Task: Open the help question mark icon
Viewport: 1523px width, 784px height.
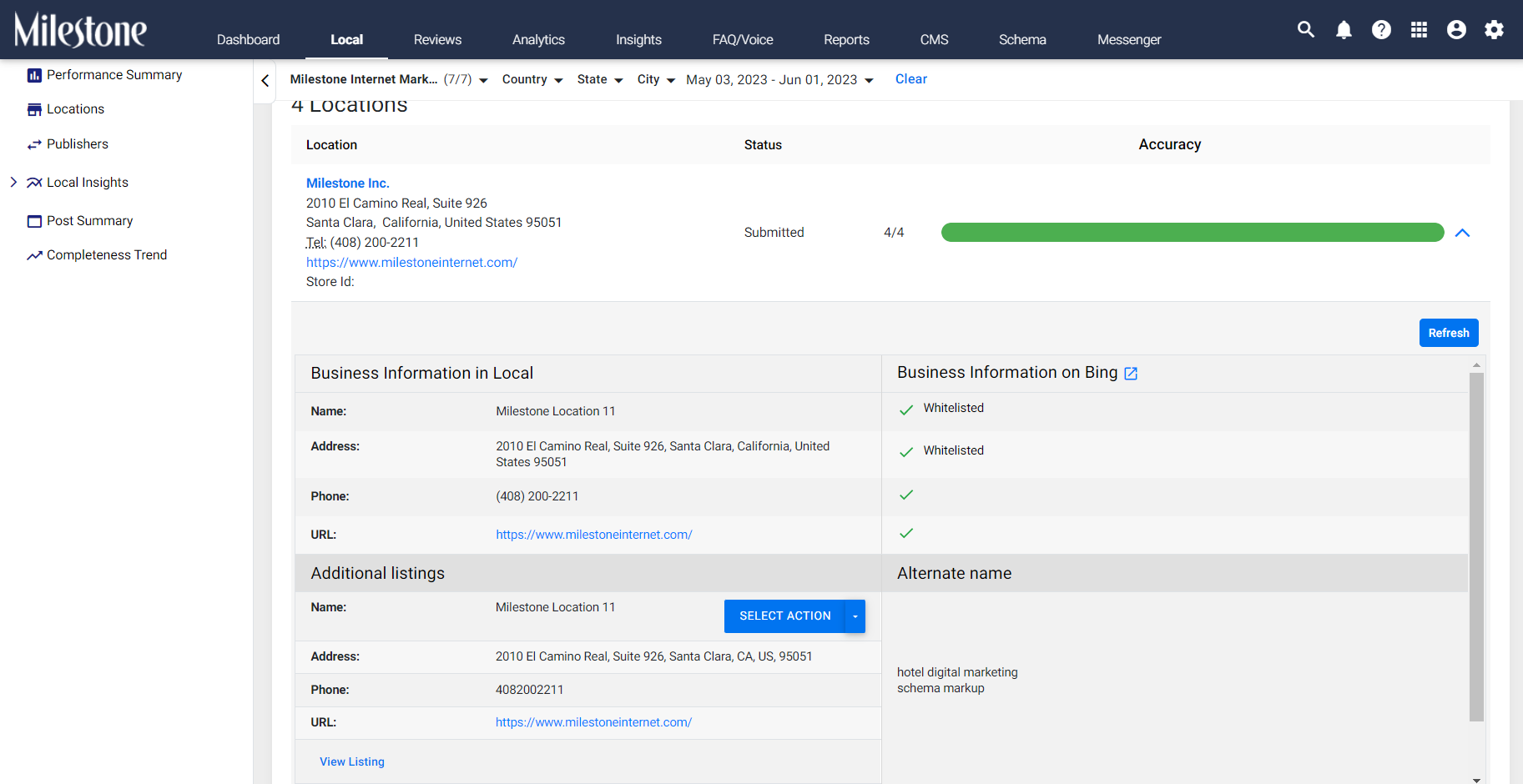Action: [1381, 30]
